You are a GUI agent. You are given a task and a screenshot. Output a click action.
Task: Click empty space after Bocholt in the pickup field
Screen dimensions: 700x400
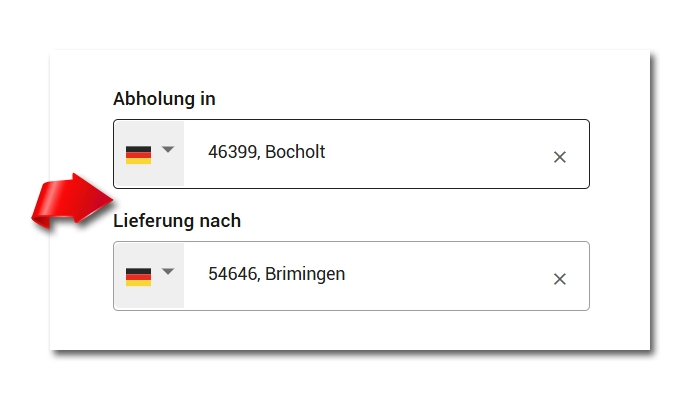tap(440, 154)
